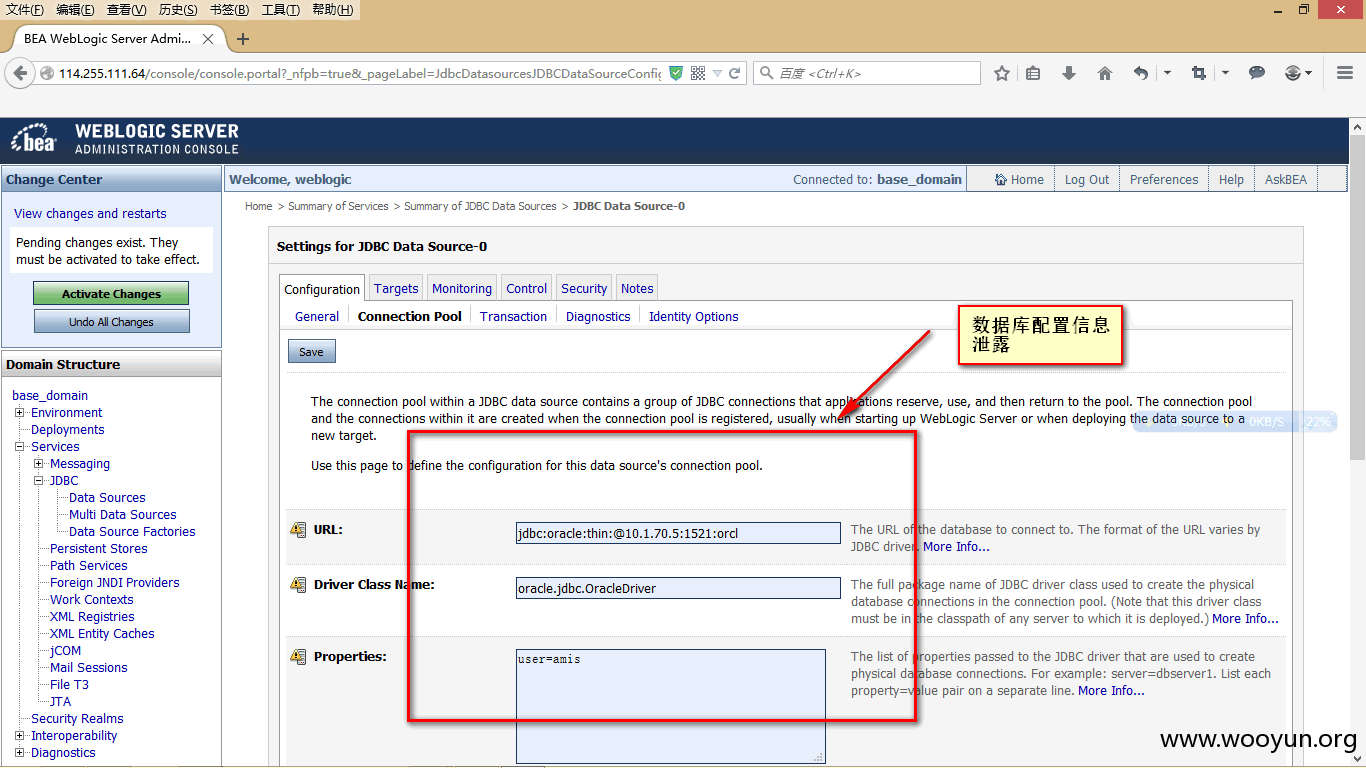This screenshot has width=1366, height=768.
Task: Click the search magnifier icon
Action: (767, 73)
